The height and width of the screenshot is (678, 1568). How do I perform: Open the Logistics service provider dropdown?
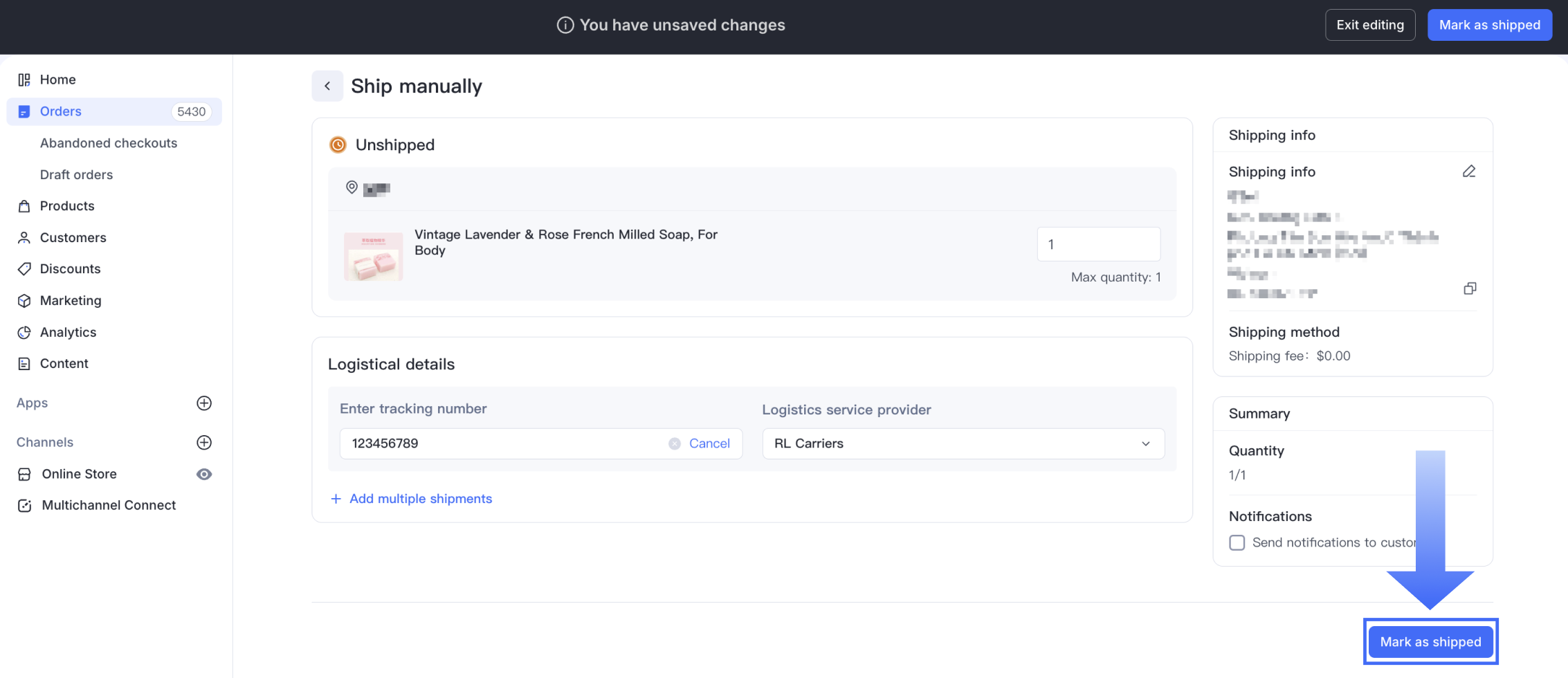coord(963,443)
